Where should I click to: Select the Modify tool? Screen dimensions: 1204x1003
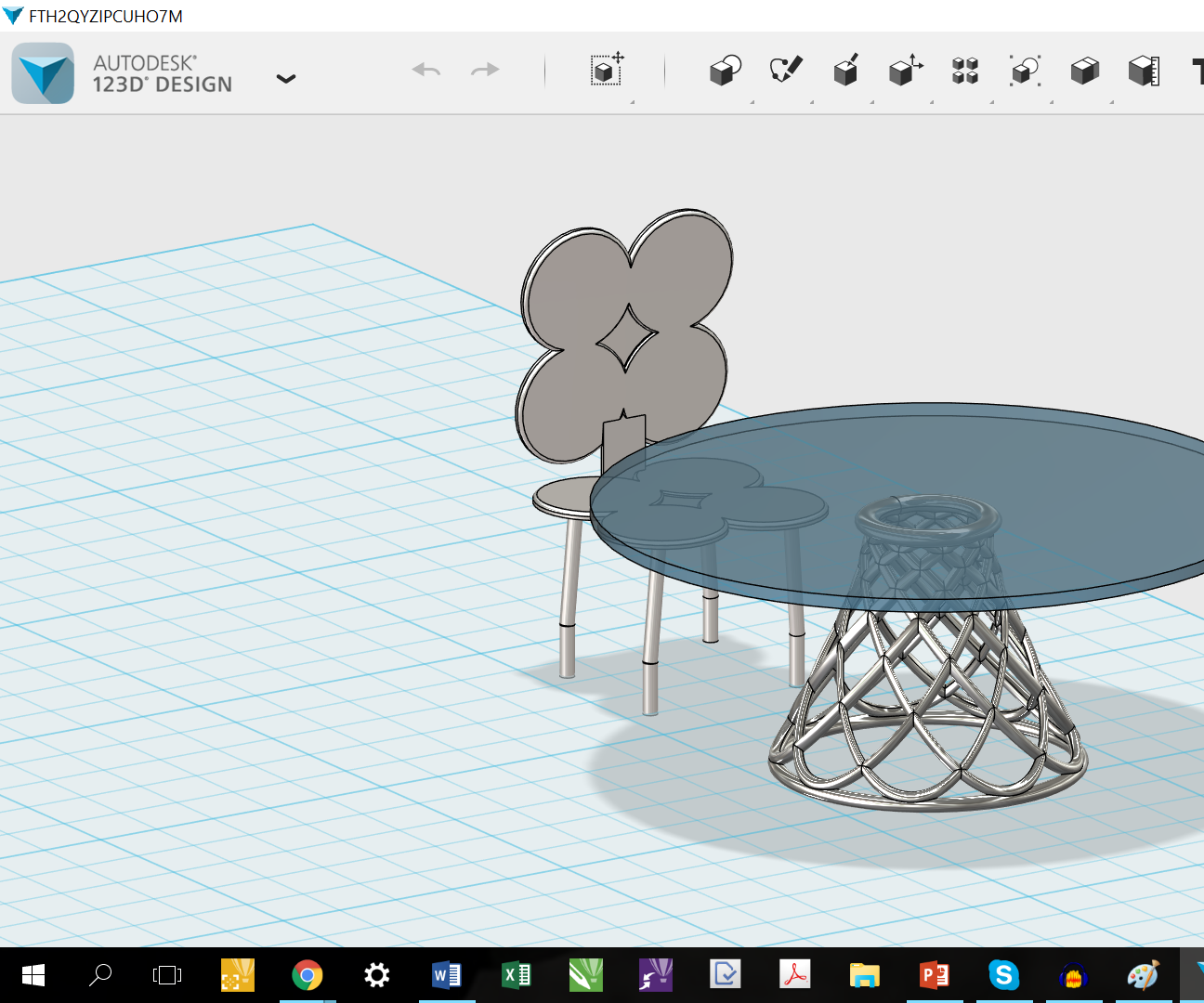coord(905,71)
